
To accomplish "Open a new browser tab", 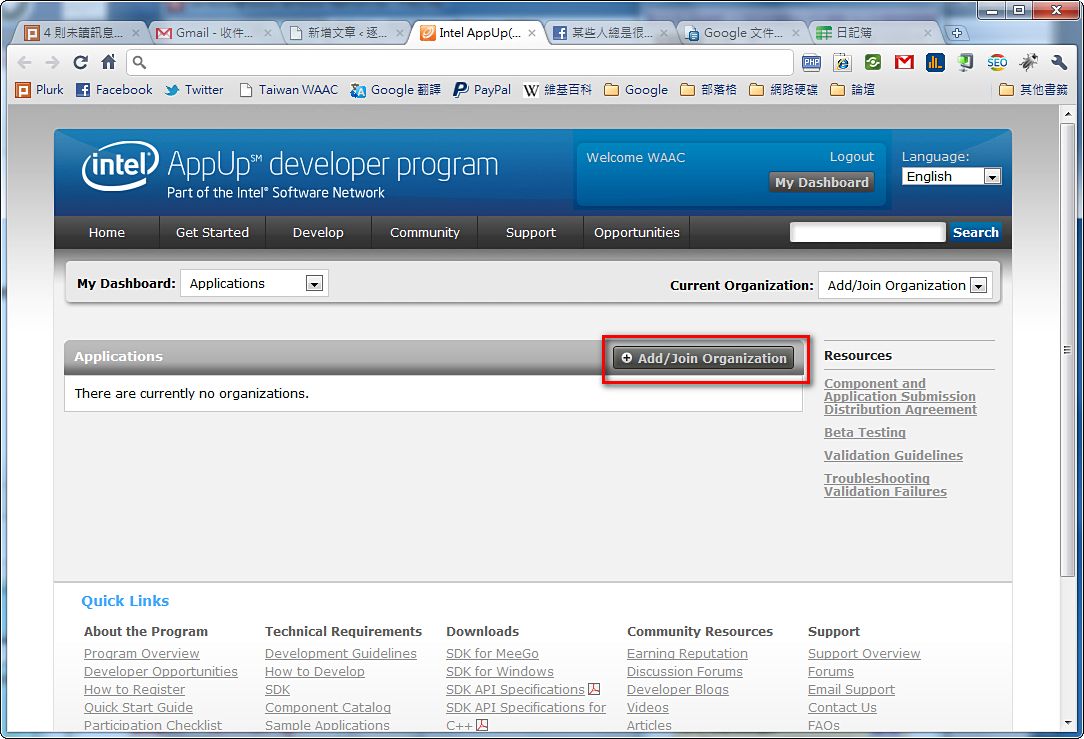I will coord(957,32).
